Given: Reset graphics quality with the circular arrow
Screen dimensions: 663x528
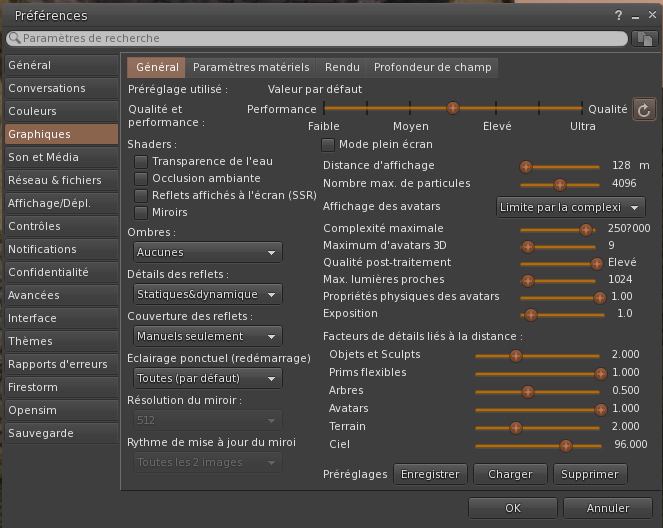Looking at the screenshot, I should [x=645, y=110].
